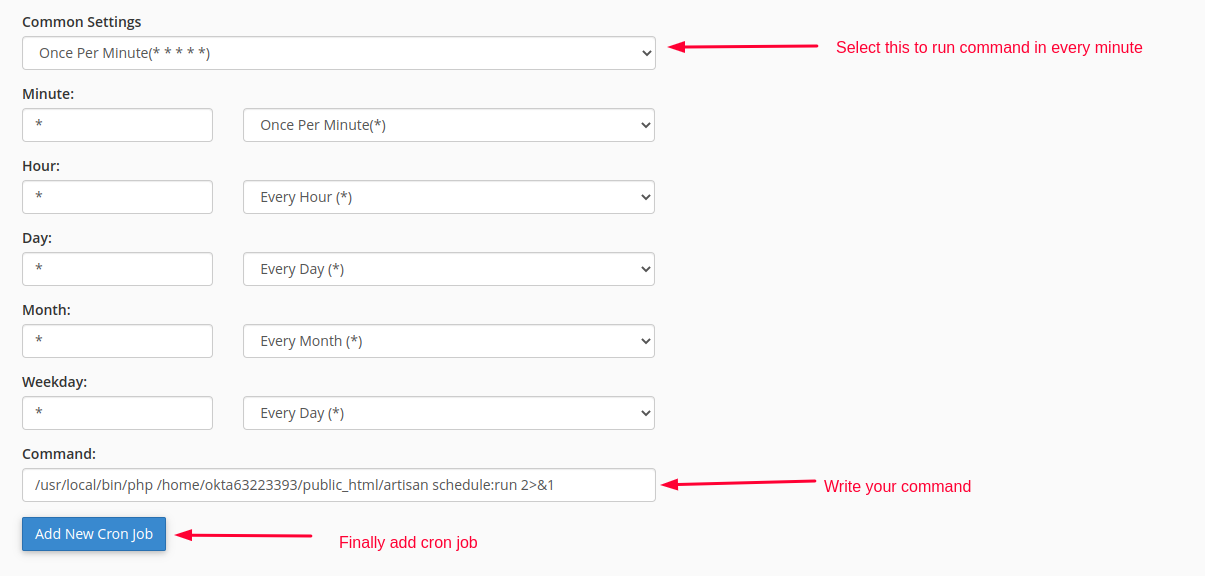The image size is (1205, 576).
Task: Click the red arrow pointing at Common Settings
Action: pos(743,46)
